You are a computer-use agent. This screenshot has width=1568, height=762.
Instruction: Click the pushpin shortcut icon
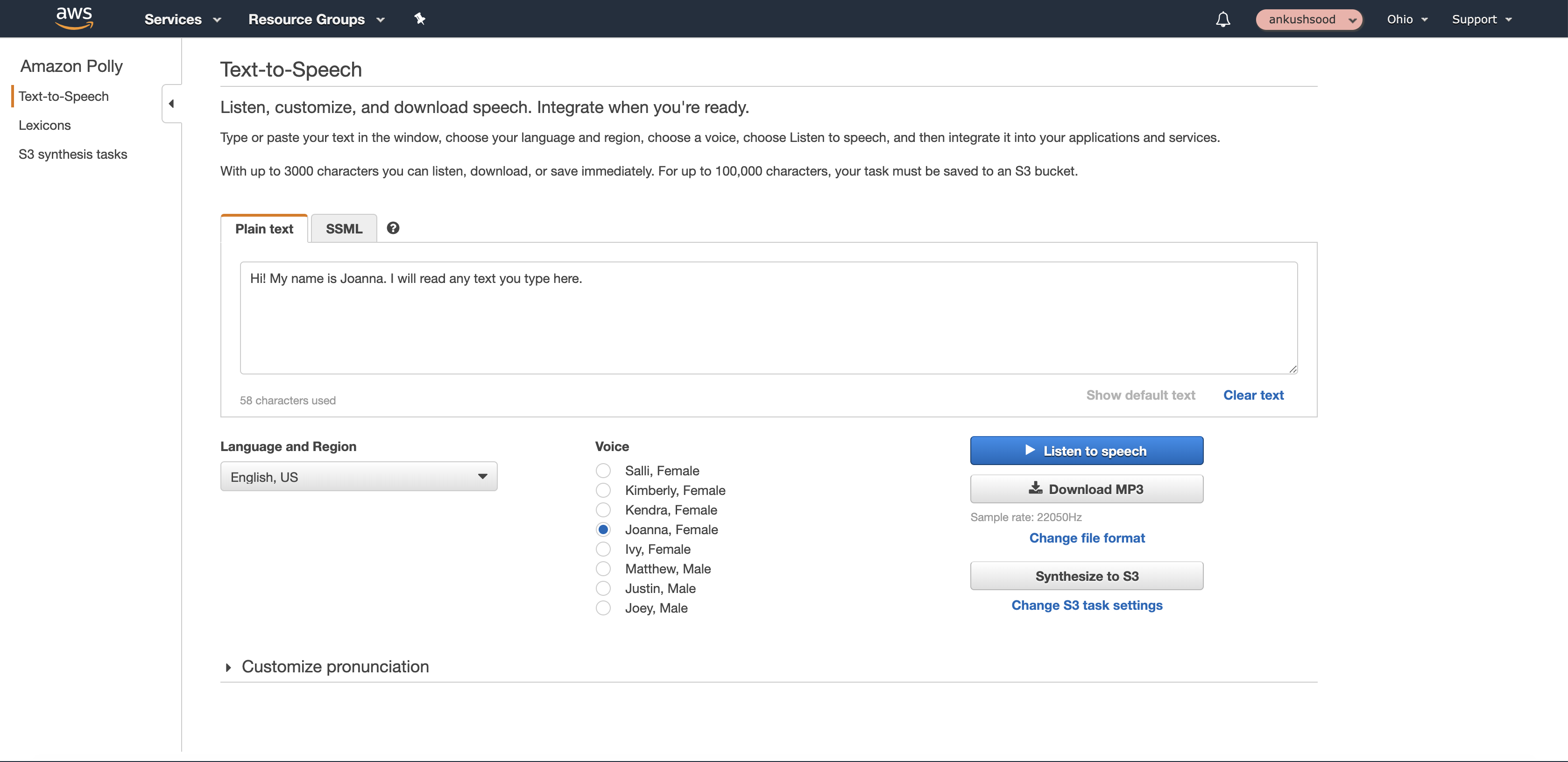pyautogui.click(x=419, y=19)
